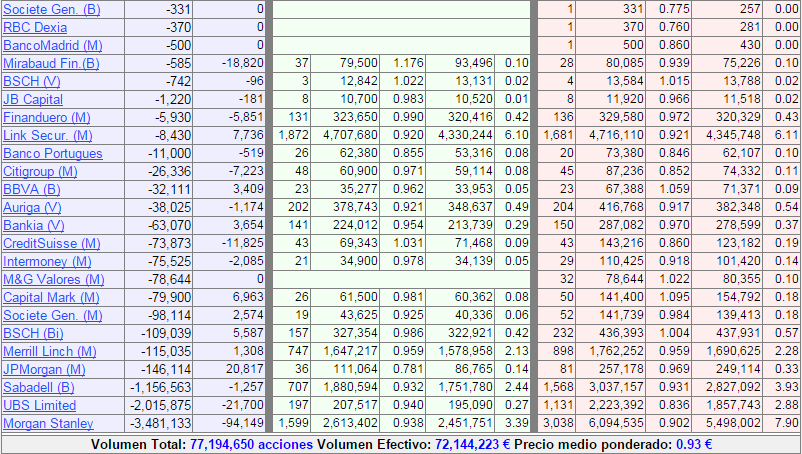Click the Capital Mark (M) link
The image size is (802, 454).
coord(50,298)
